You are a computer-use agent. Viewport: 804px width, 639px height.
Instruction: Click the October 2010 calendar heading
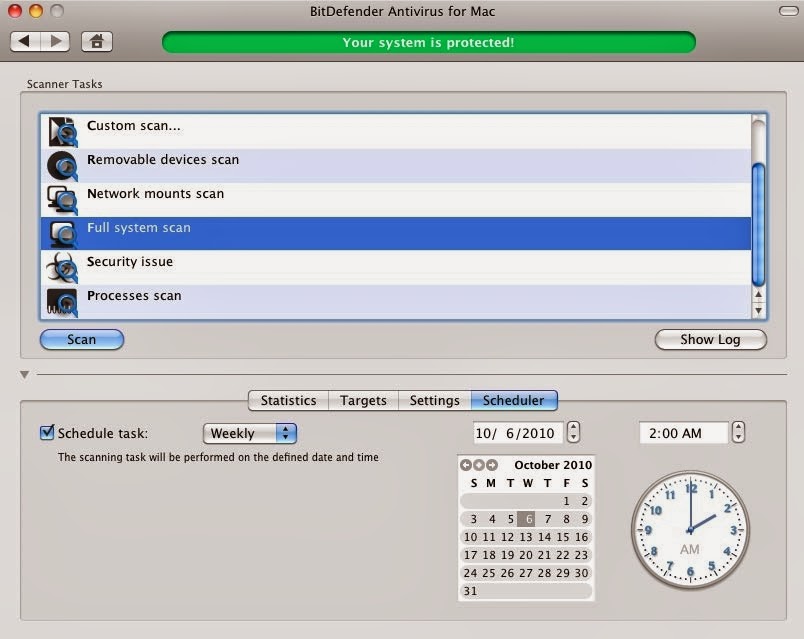pyautogui.click(x=553, y=465)
